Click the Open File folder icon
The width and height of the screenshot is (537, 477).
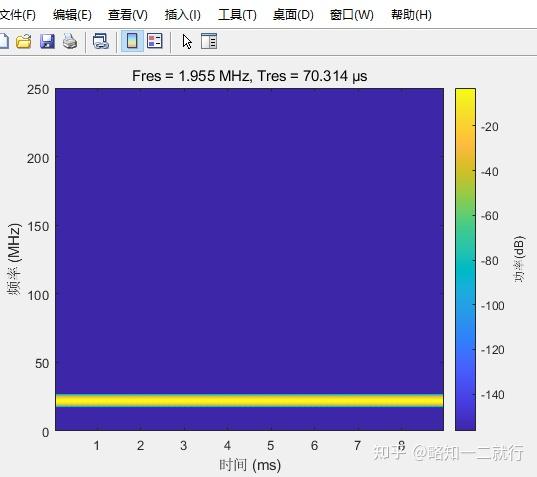(x=24, y=41)
